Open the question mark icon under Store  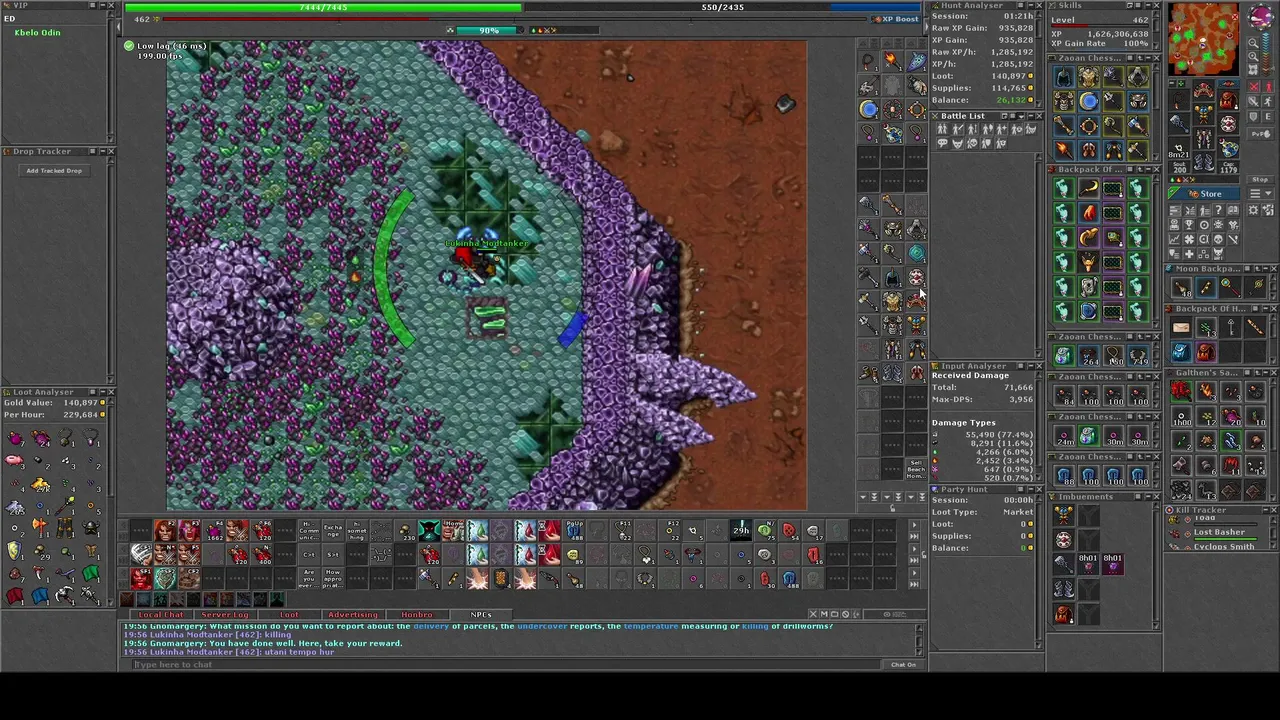click(x=1219, y=209)
